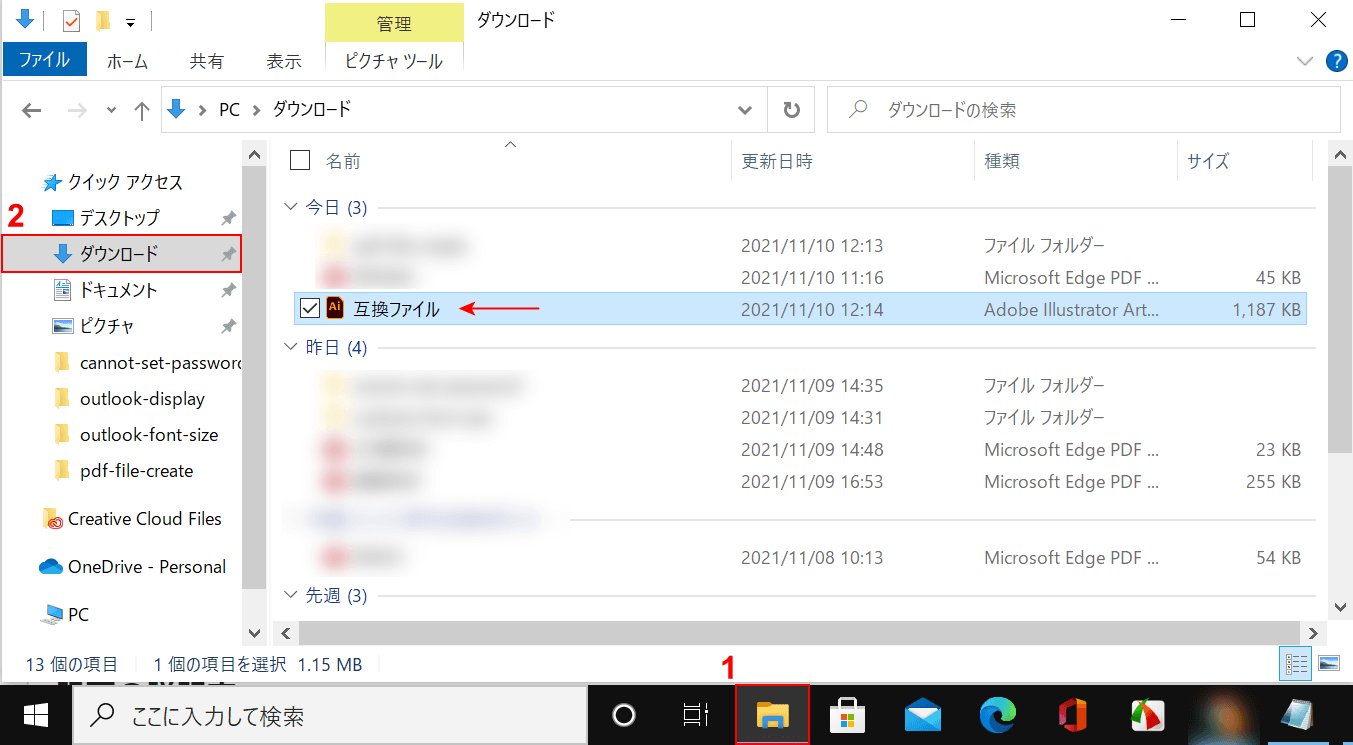Click the Cortana circle icon
This screenshot has width=1353, height=745.
[624, 715]
